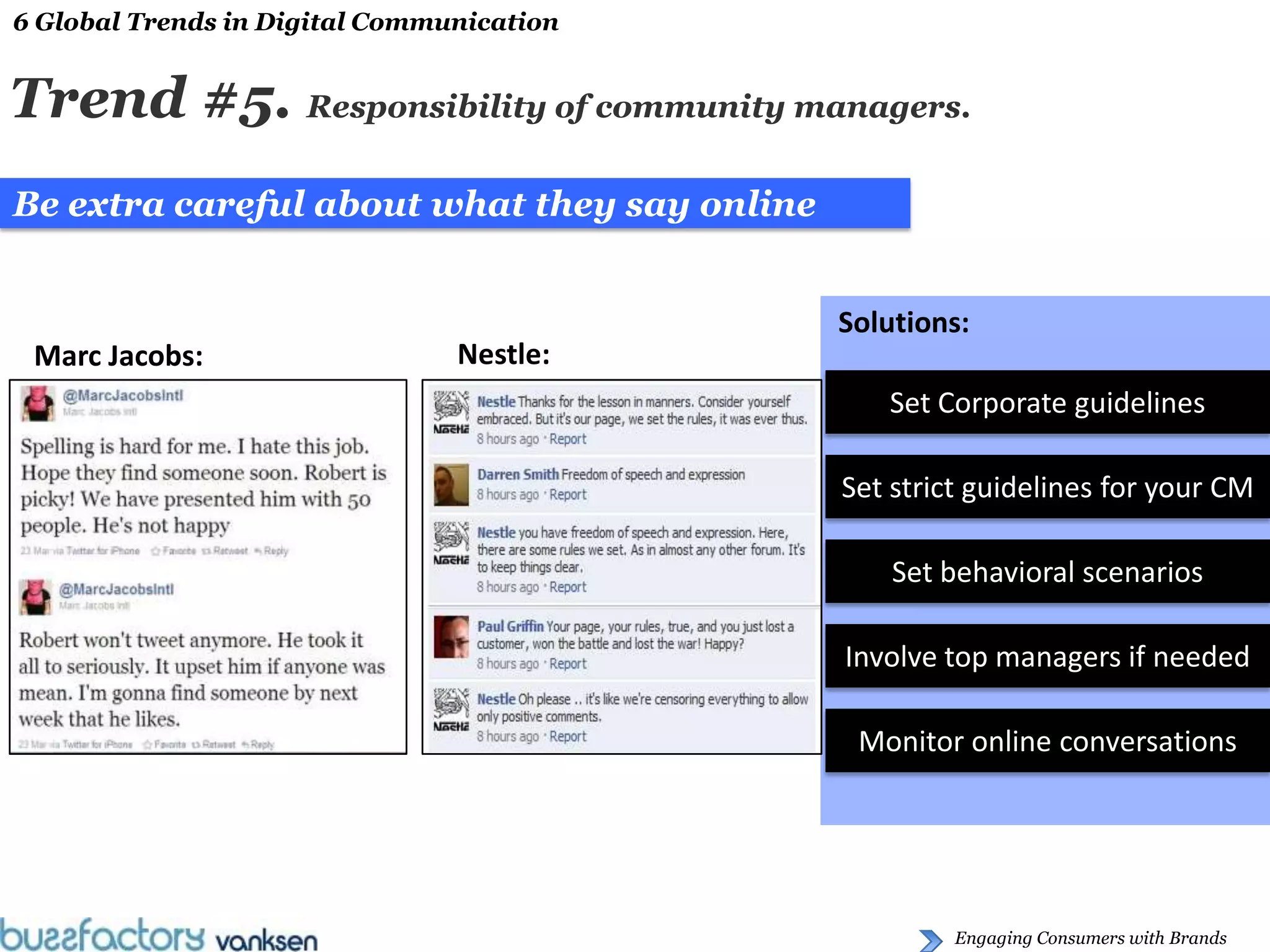The image size is (1270, 952).
Task: Select the 'Set behavioral scenarios' box
Action: click(1047, 572)
